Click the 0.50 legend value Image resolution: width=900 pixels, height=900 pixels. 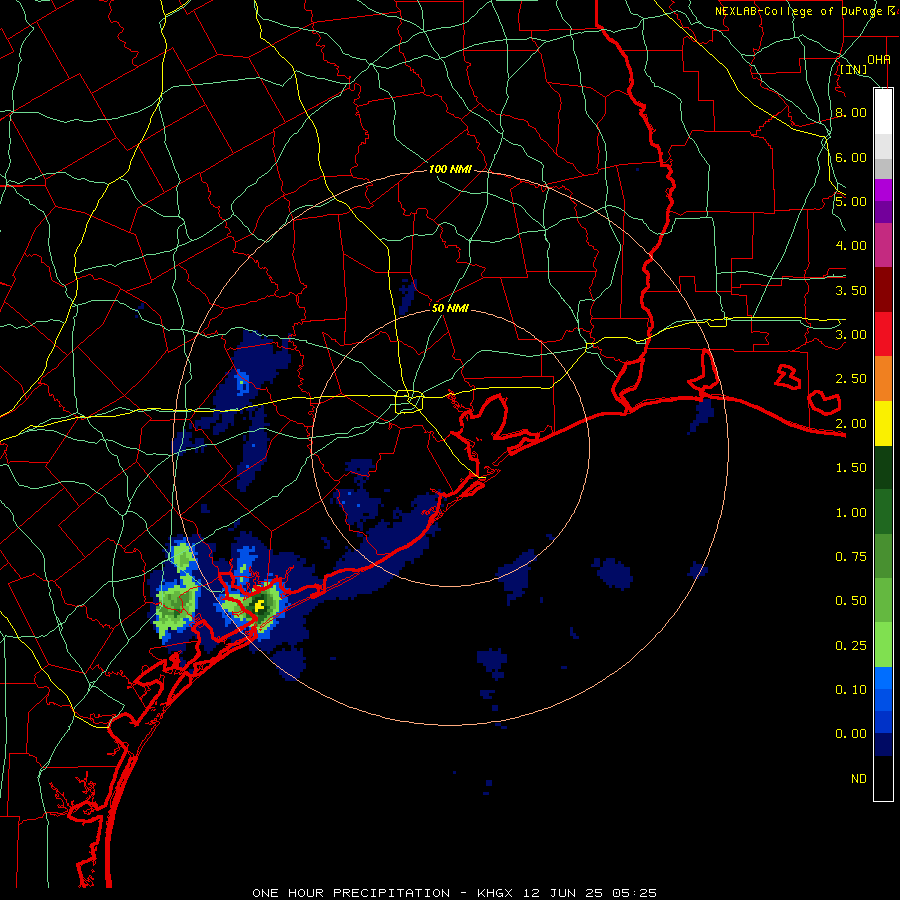[851, 601]
